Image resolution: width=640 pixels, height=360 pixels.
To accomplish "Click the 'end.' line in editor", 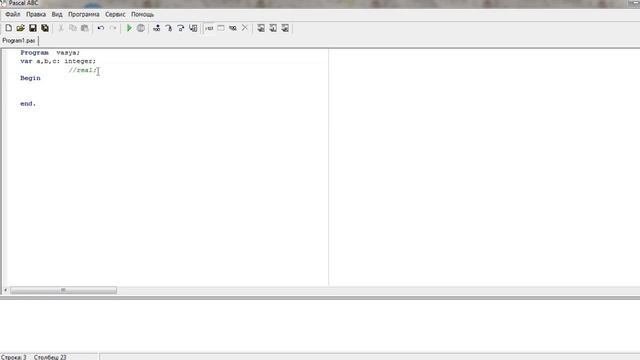I will (x=28, y=104).
